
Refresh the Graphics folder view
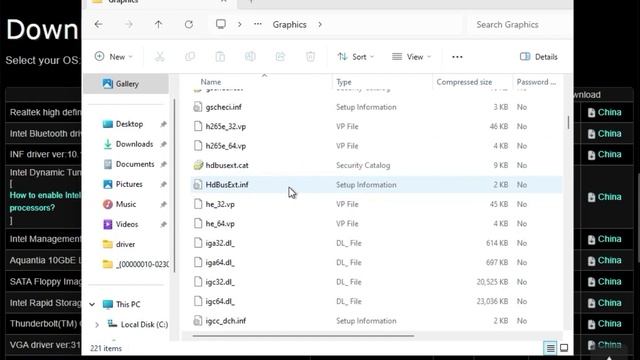pos(189,24)
